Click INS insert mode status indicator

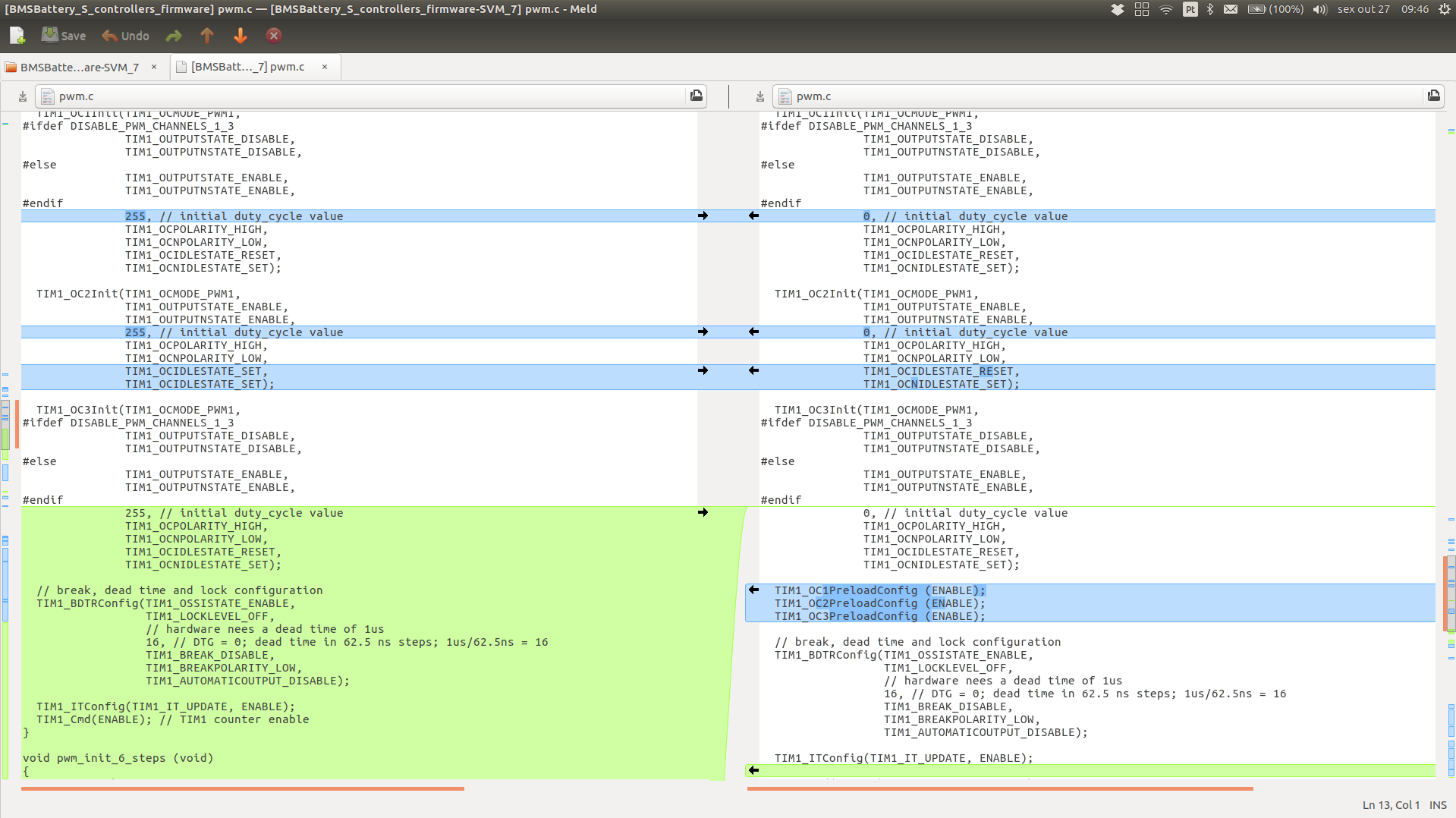point(1438,805)
